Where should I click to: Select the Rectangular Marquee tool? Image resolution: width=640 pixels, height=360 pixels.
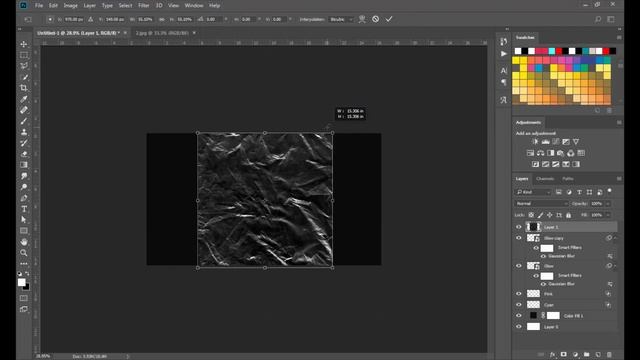[x=24, y=55]
